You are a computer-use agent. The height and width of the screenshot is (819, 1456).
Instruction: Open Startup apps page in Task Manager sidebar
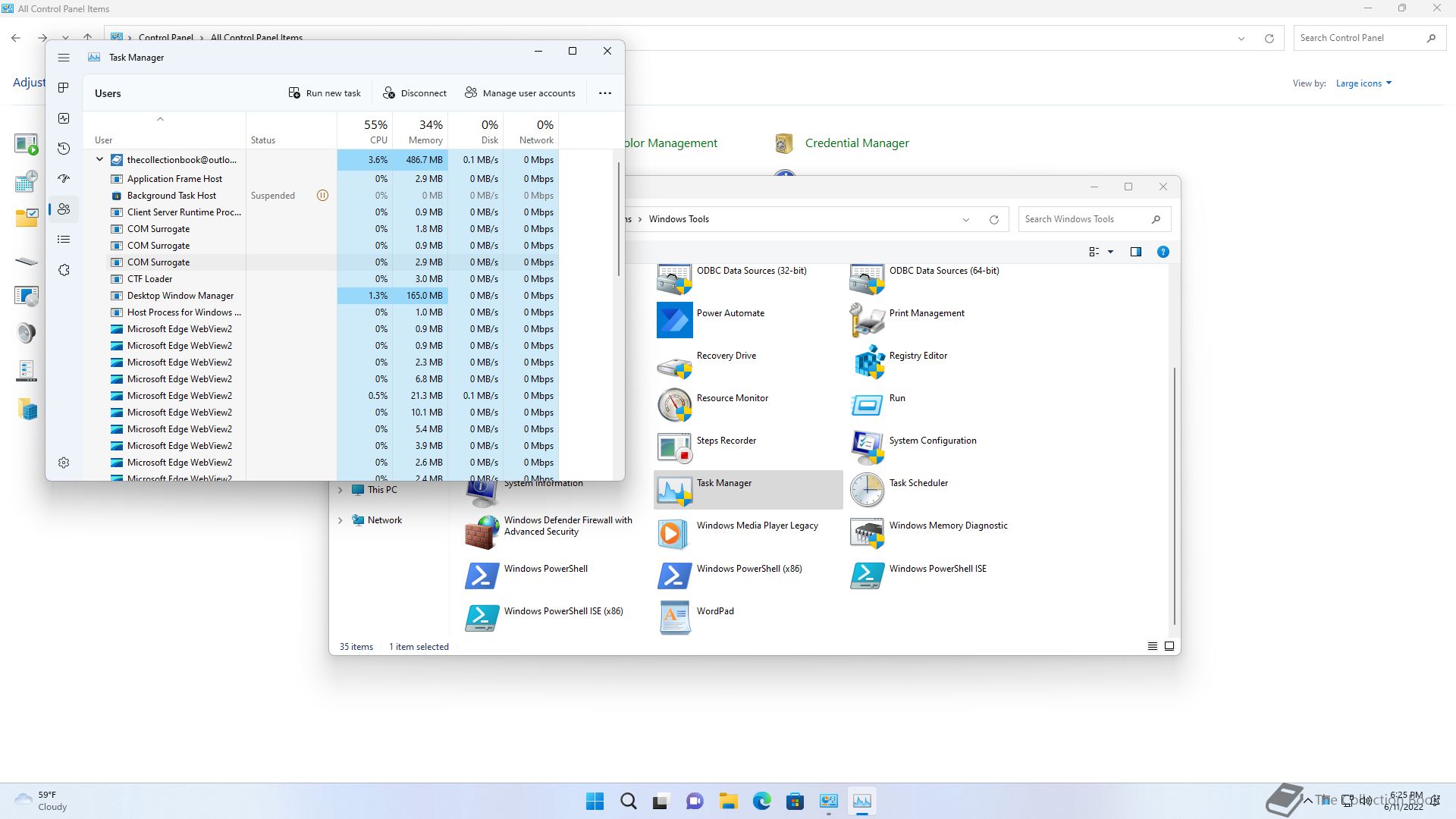(64, 179)
